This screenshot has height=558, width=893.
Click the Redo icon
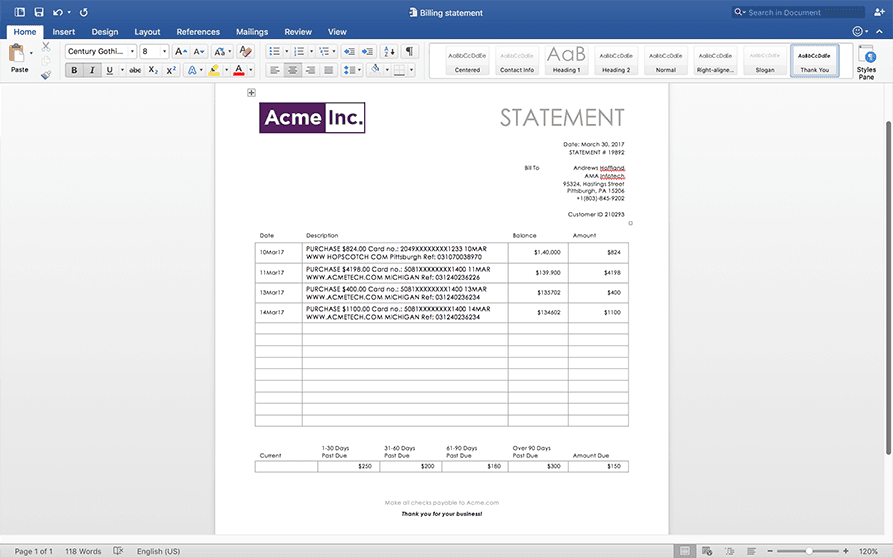pos(84,12)
